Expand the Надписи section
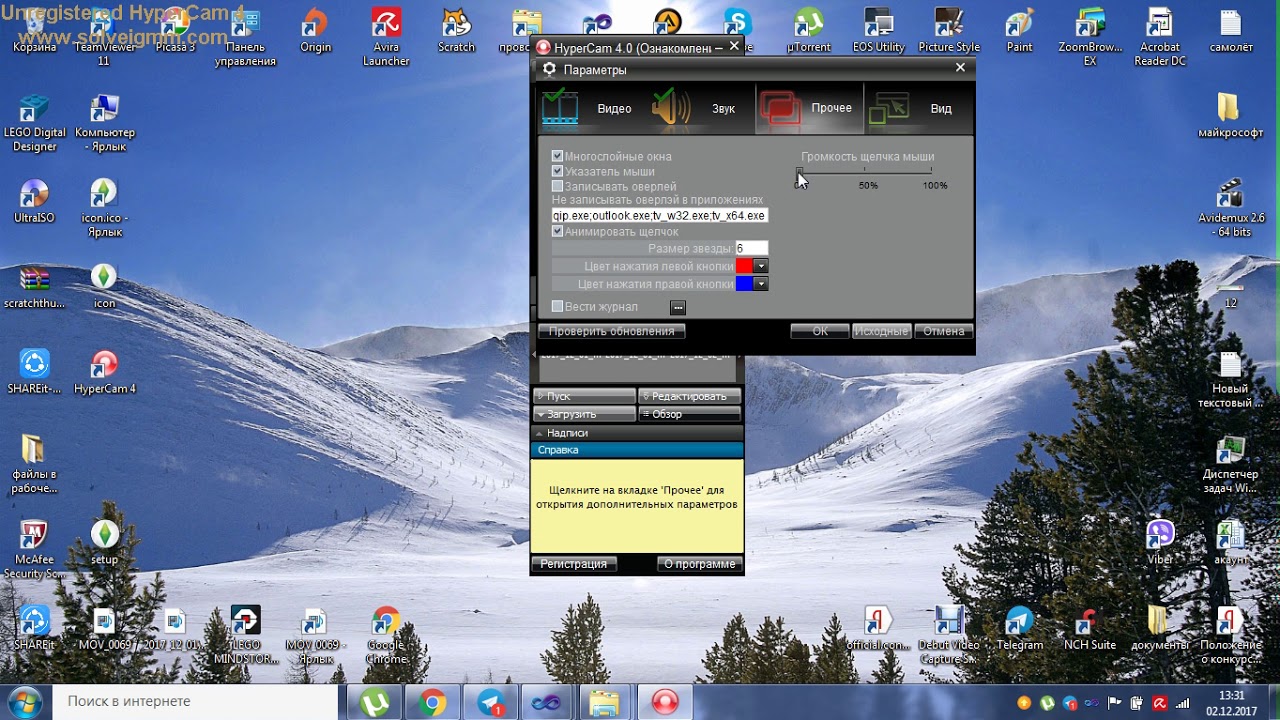 click(x=637, y=433)
